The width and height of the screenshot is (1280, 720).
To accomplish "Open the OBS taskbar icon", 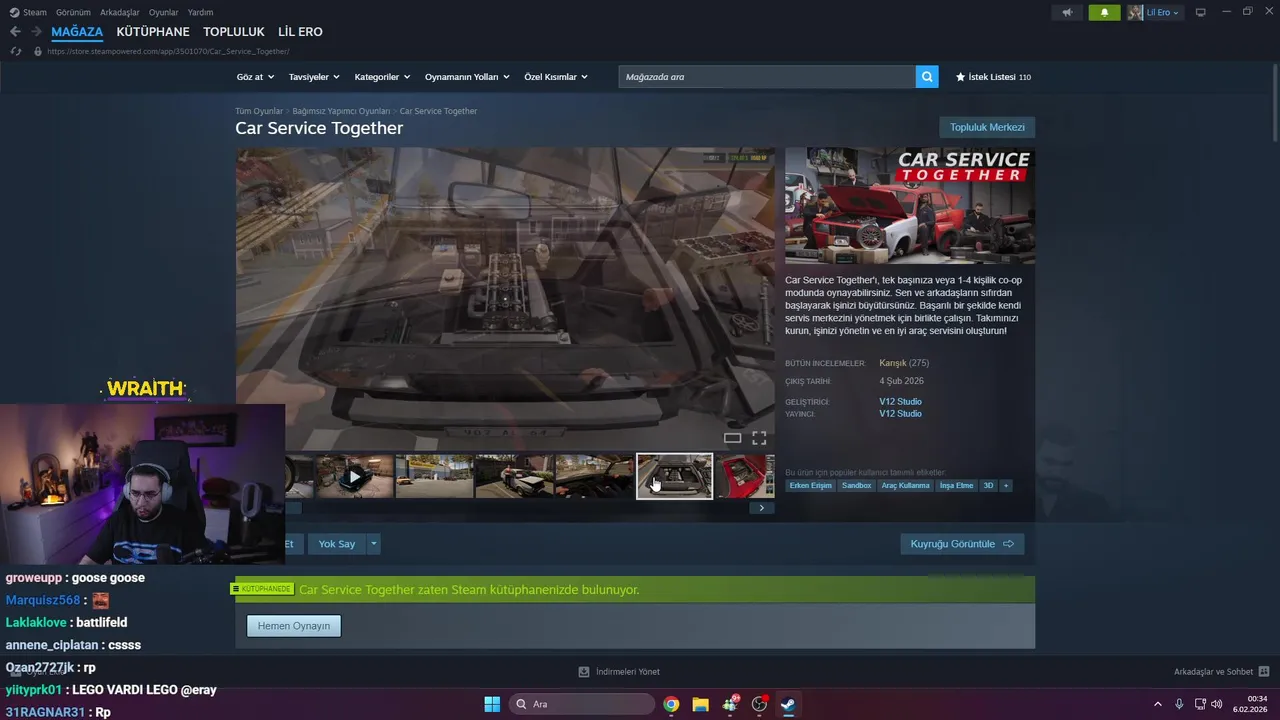I will point(759,704).
